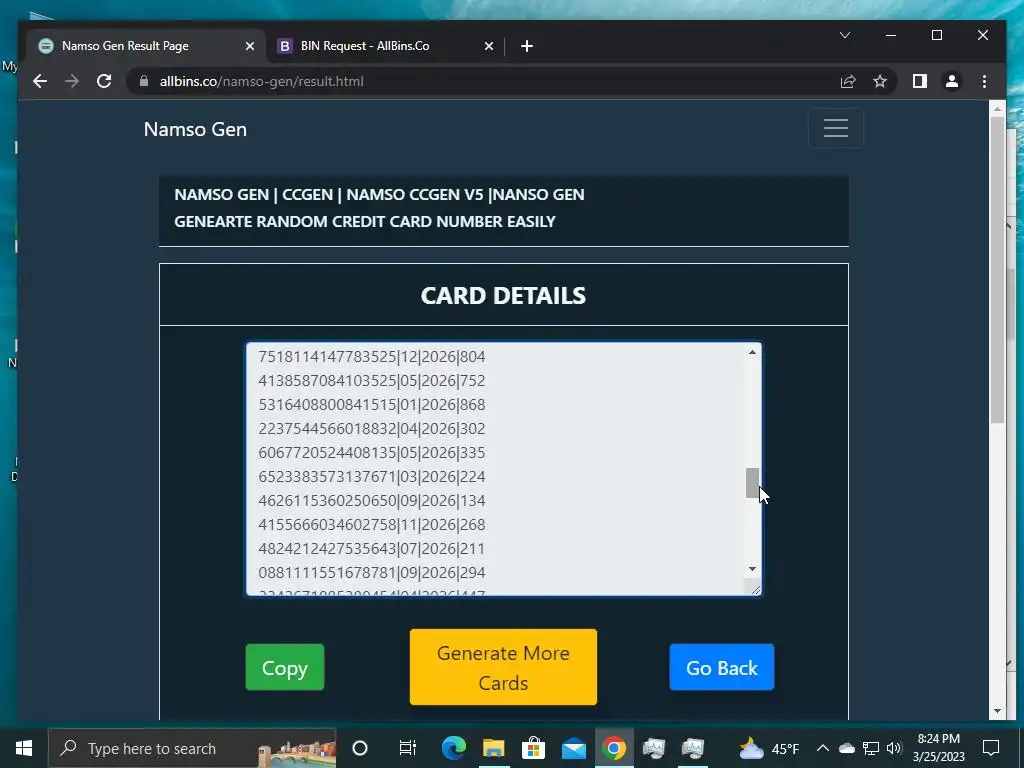Click line 5316408800841515|01|2026|868
The width and height of the screenshot is (1024, 768).
(372, 405)
